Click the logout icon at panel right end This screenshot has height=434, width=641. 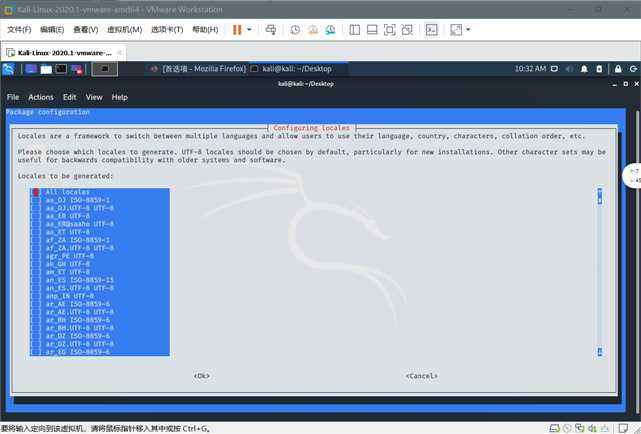click(x=633, y=69)
